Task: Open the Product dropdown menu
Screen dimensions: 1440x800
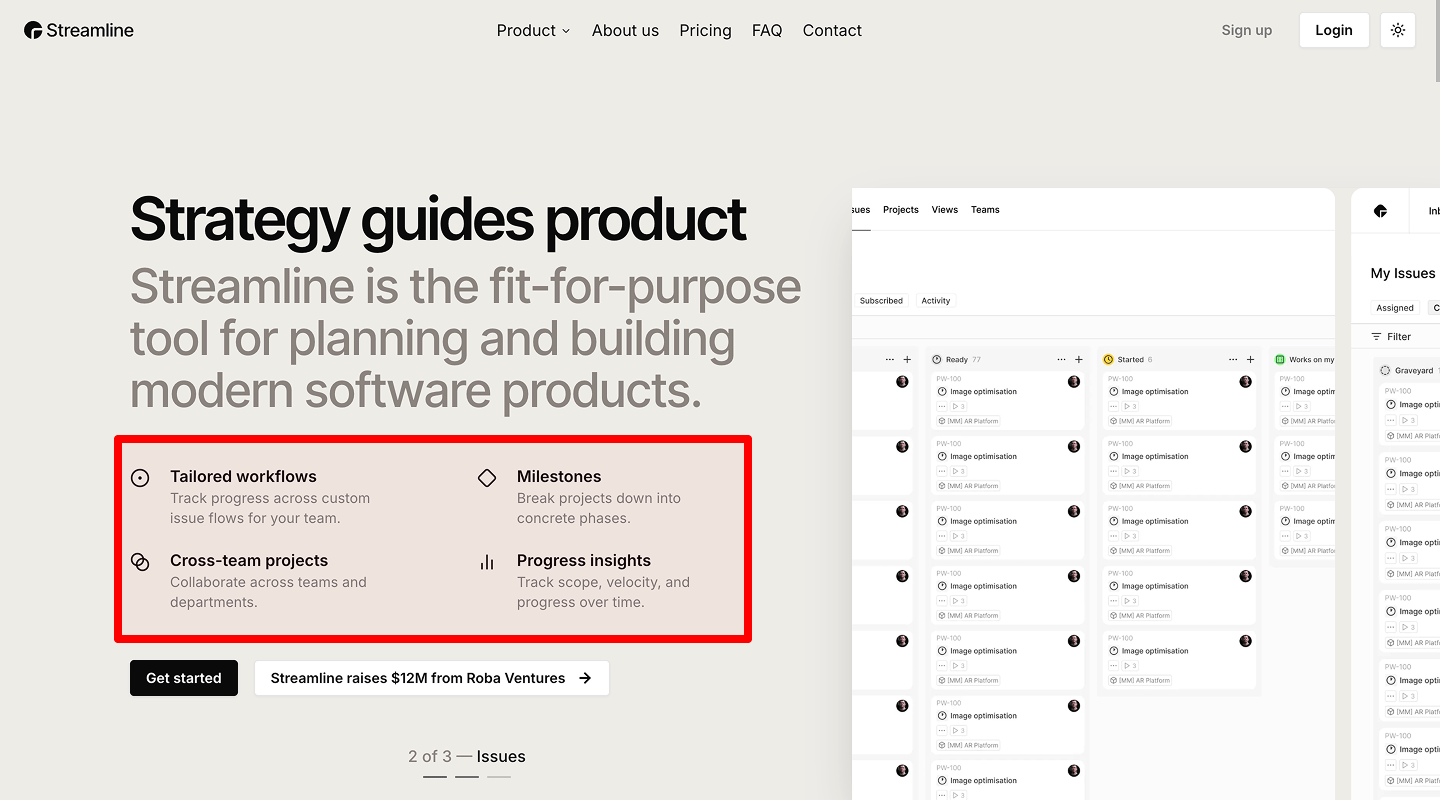Action: click(533, 30)
